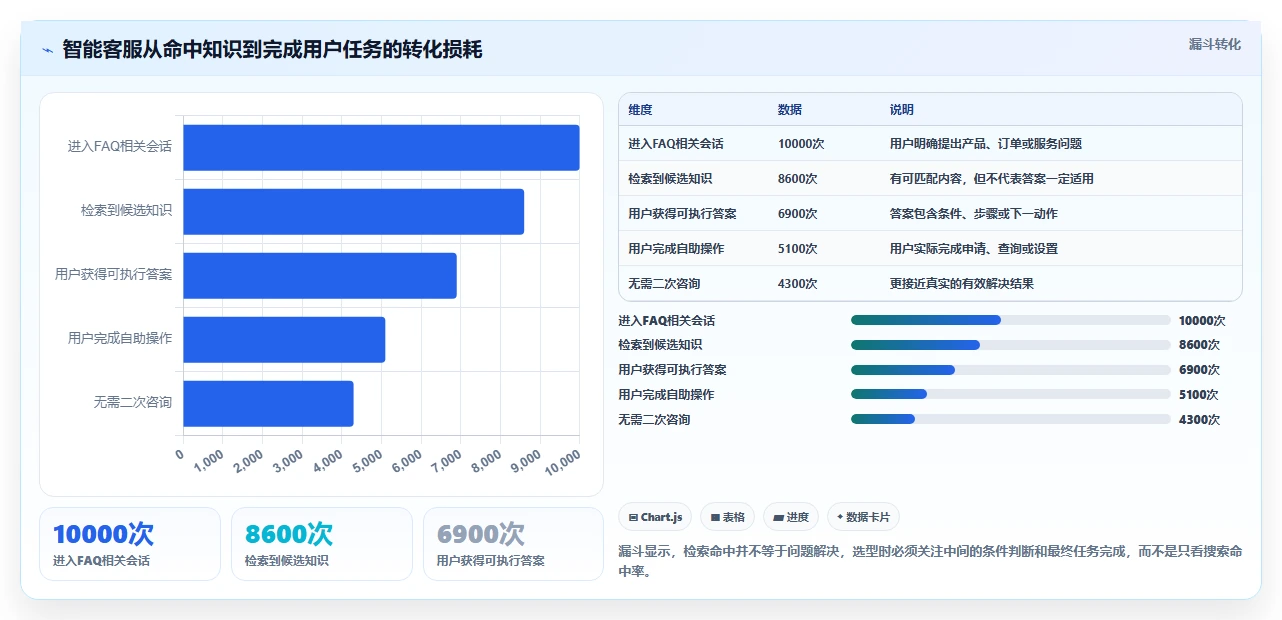Click progress bar for 无需二次咨询
The width and height of the screenshot is (1282, 620).
[x=1010, y=419]
